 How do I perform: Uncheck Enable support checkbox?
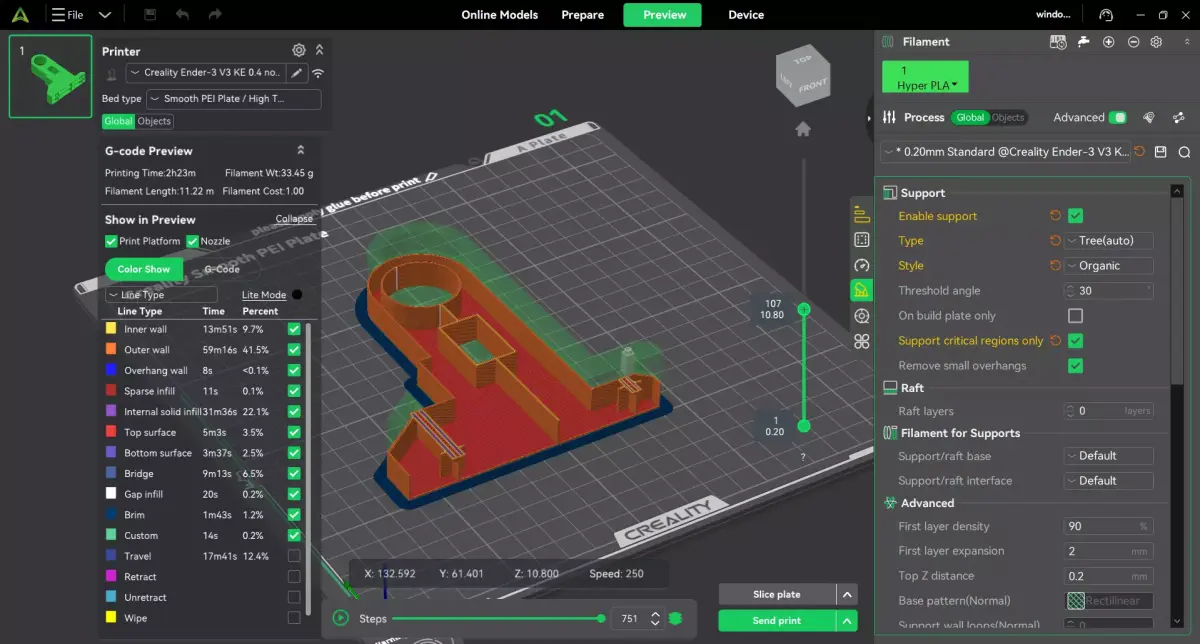point(1075,215)
